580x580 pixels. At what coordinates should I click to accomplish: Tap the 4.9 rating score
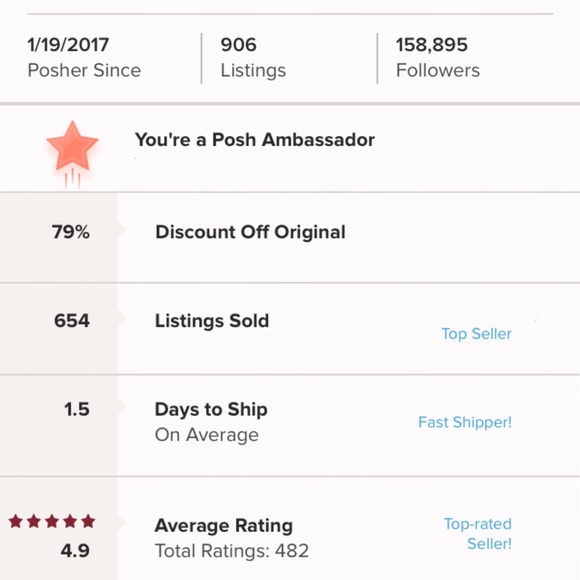(75, 551)
